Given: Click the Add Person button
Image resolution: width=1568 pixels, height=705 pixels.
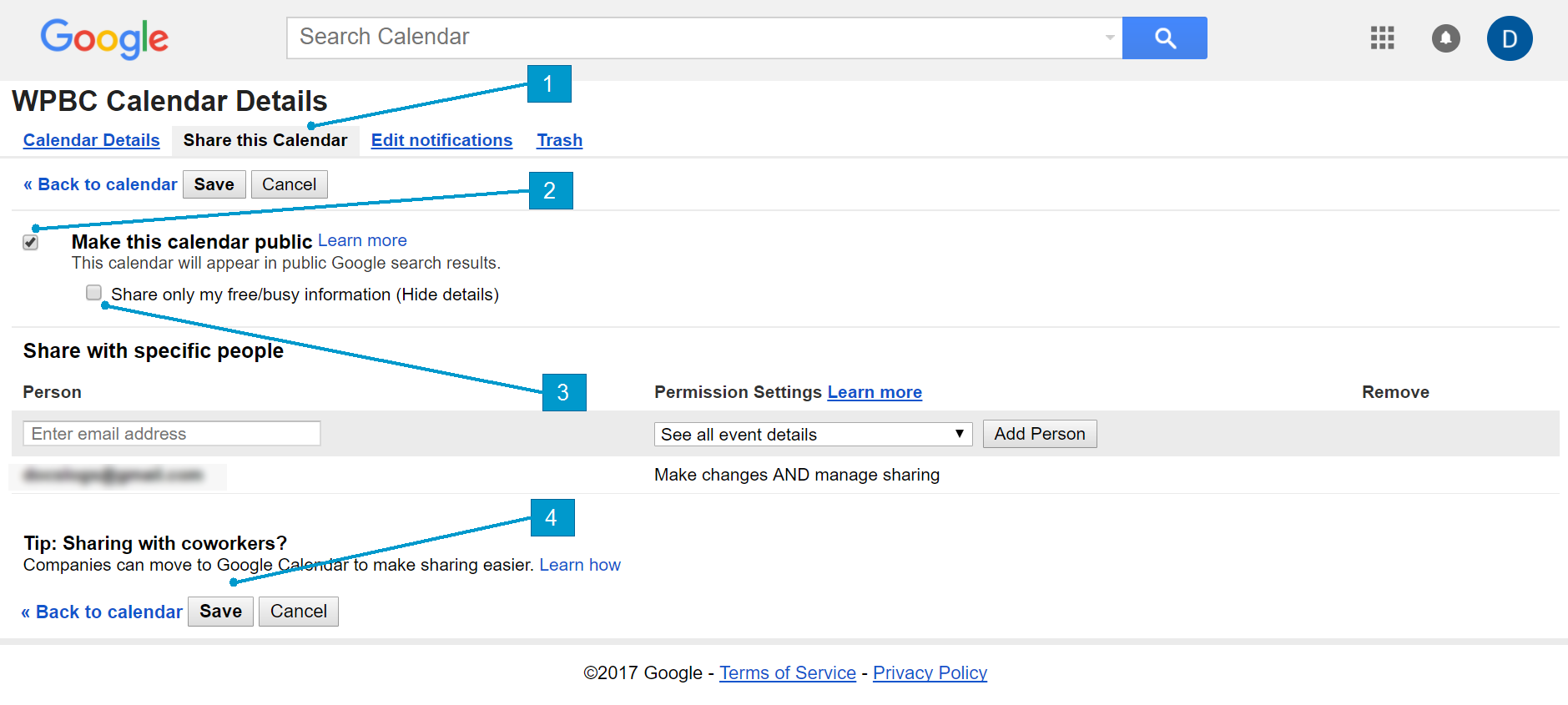Looking at the screenshot, I should 1039,434.
